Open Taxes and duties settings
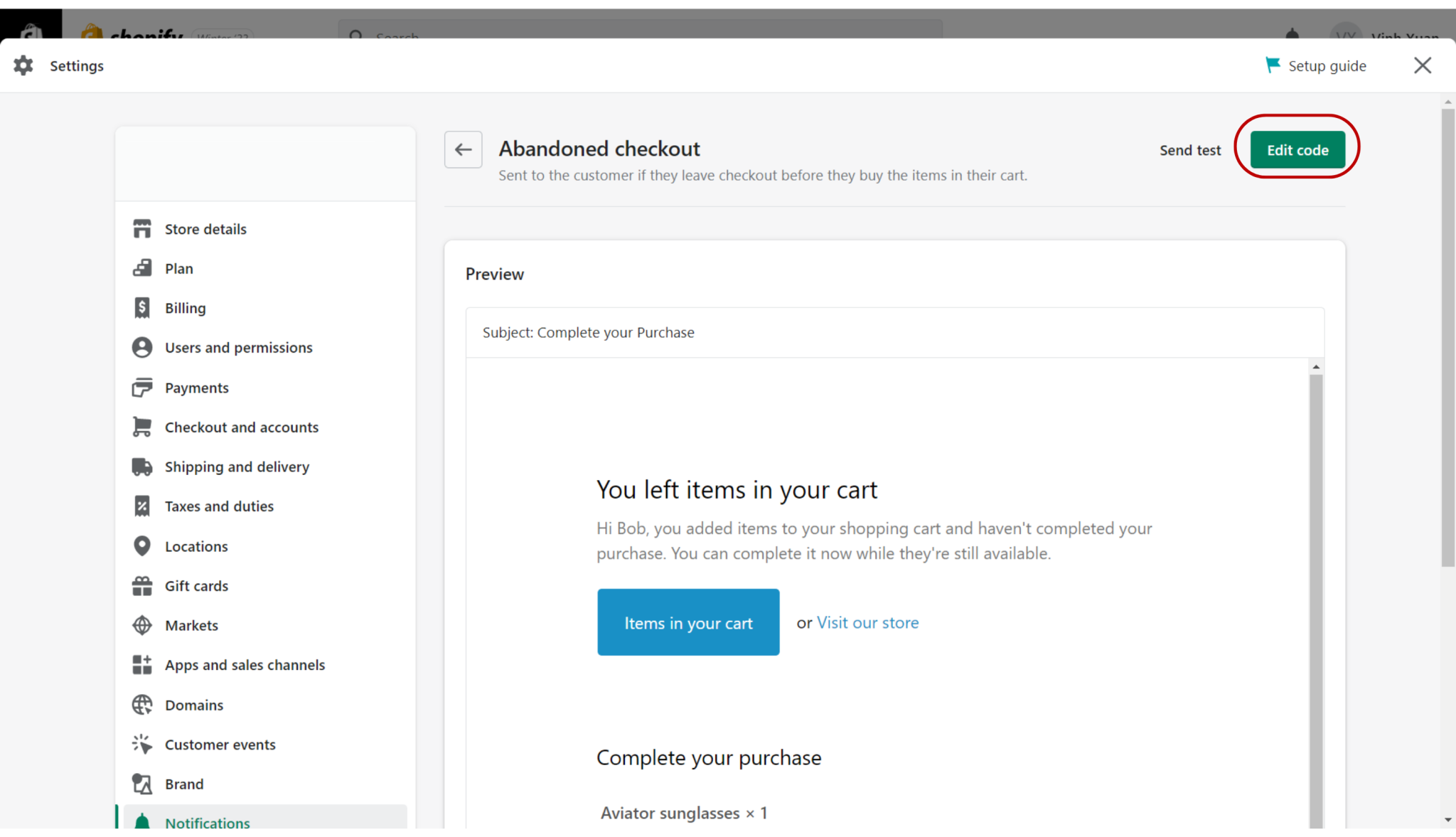 click(219, 506)
